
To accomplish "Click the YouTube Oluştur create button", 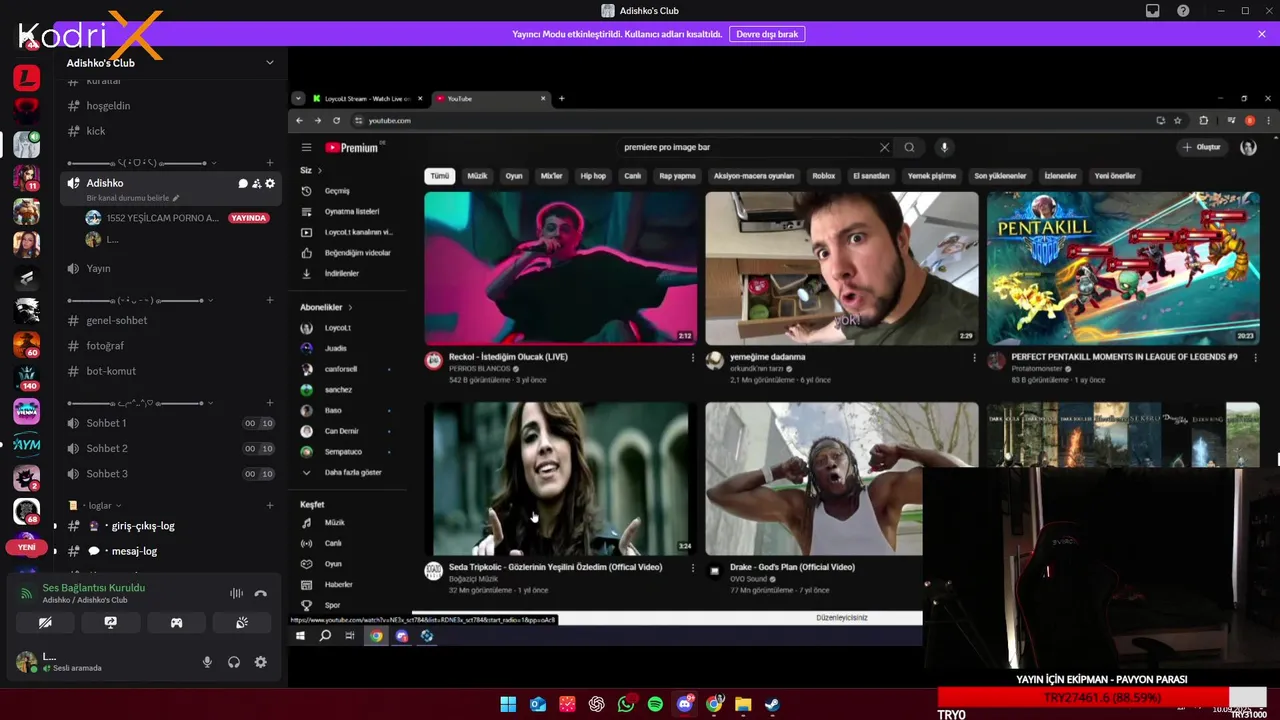I will (1202, 147).
